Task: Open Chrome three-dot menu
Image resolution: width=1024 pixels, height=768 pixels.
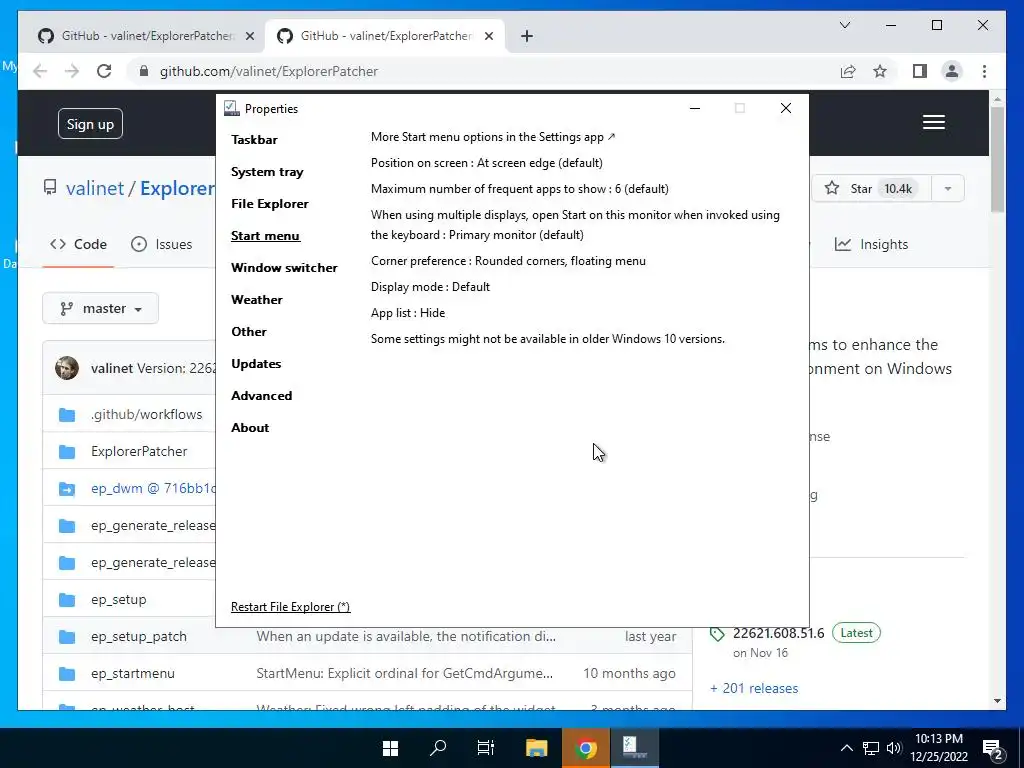Action: (984, 71)
